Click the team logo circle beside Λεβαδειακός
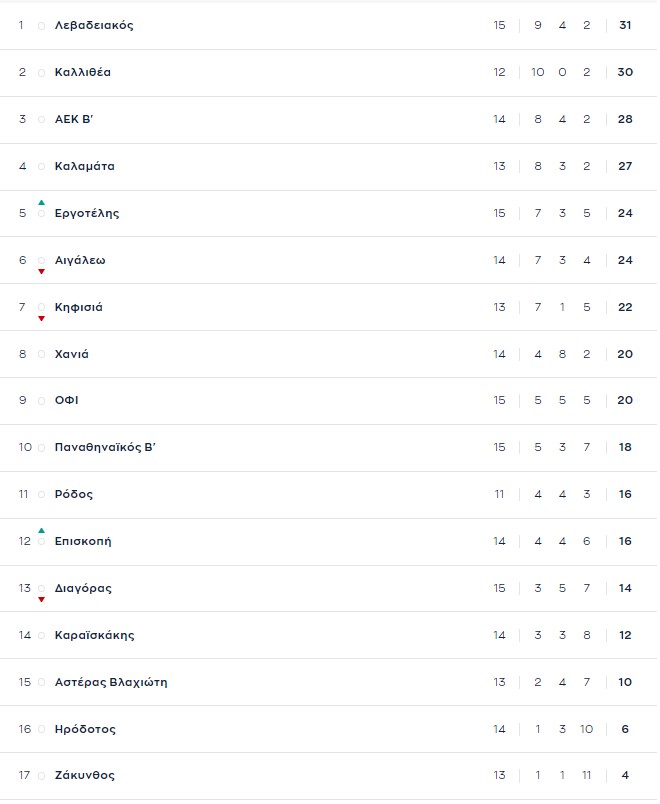Viewport: 660px width, 804px height. pyautogui.click(x=42, y=26)
